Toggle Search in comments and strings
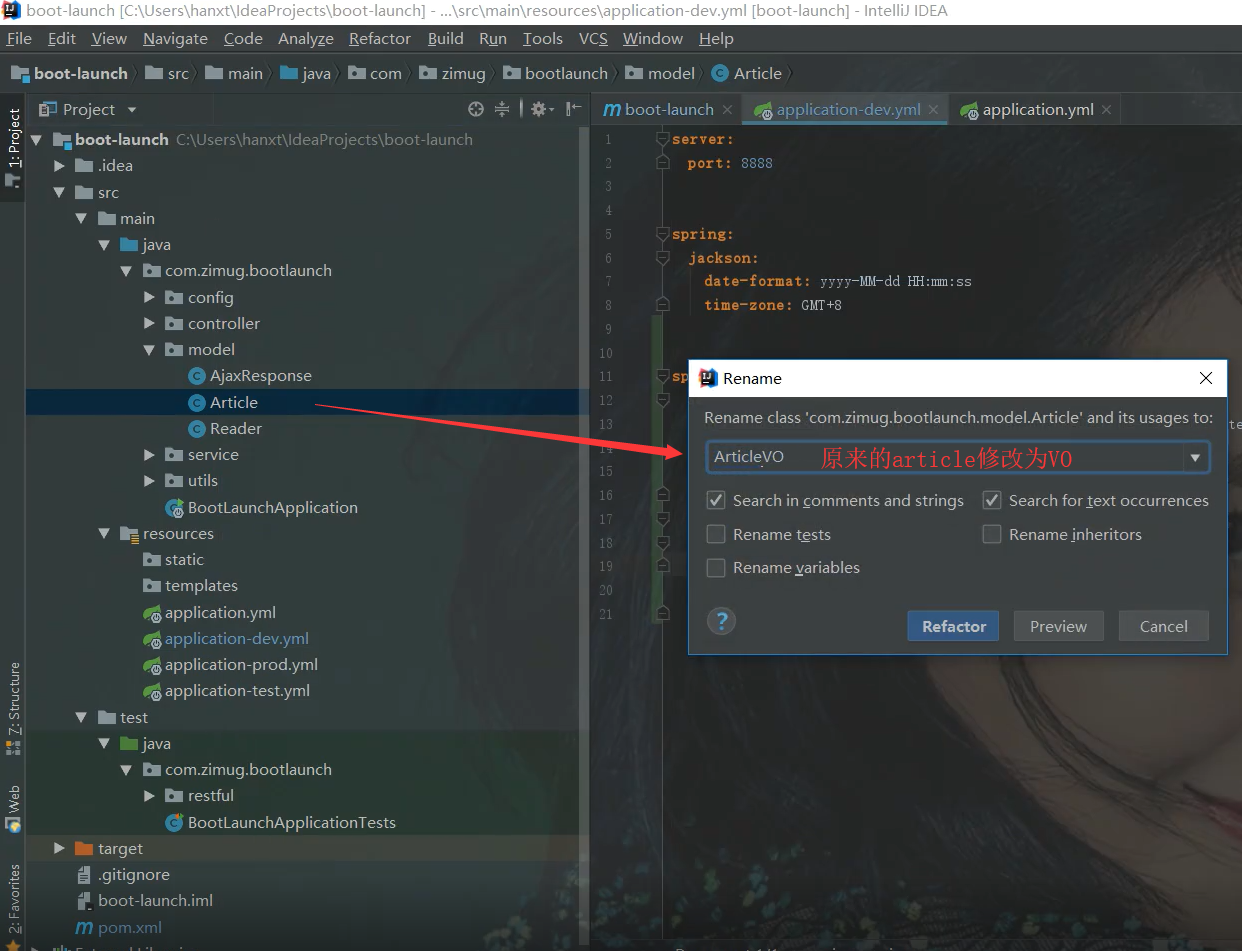This screenshot has width=1242, height=951. tap(716, 500)
